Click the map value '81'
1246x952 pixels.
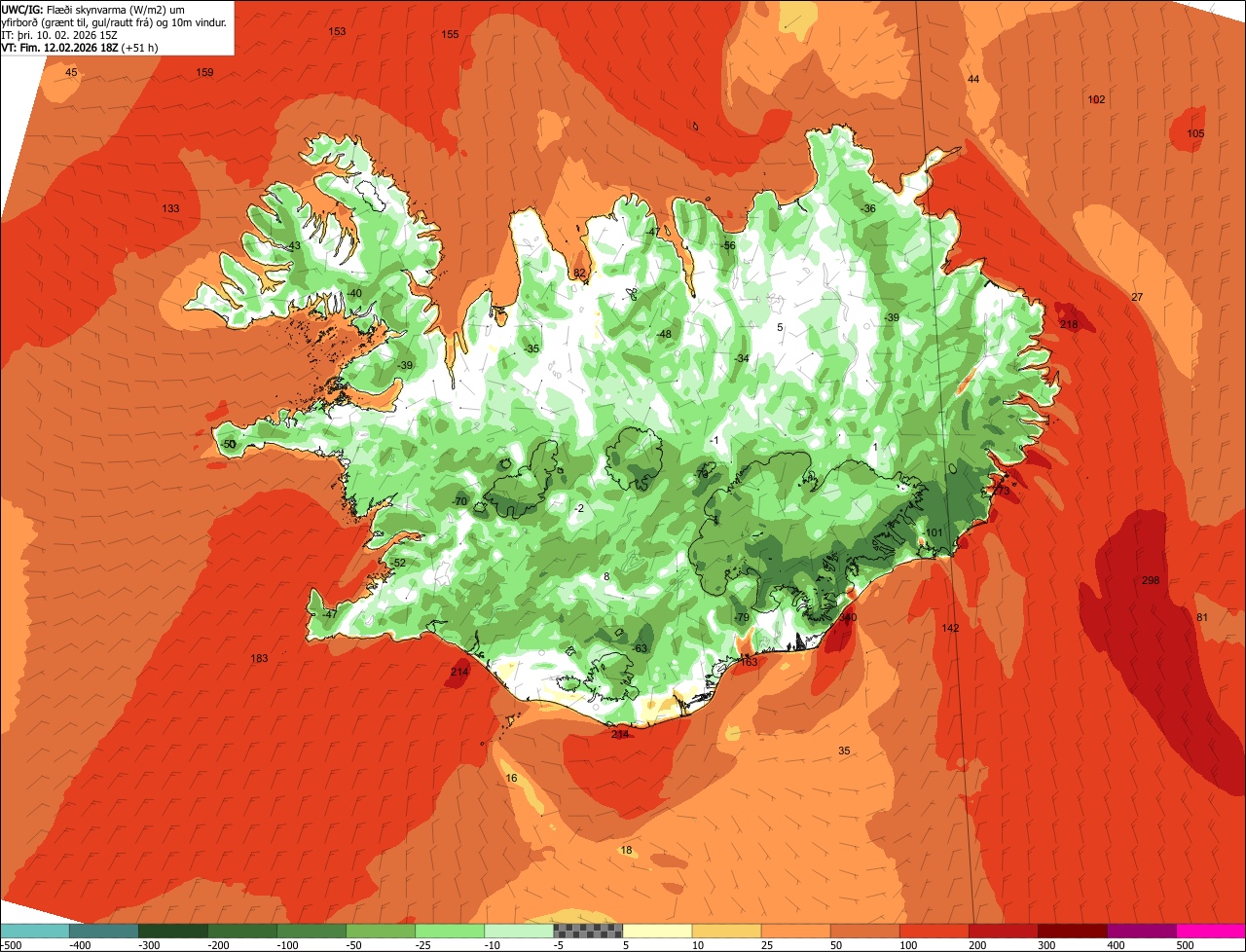tap(1202, 618)
